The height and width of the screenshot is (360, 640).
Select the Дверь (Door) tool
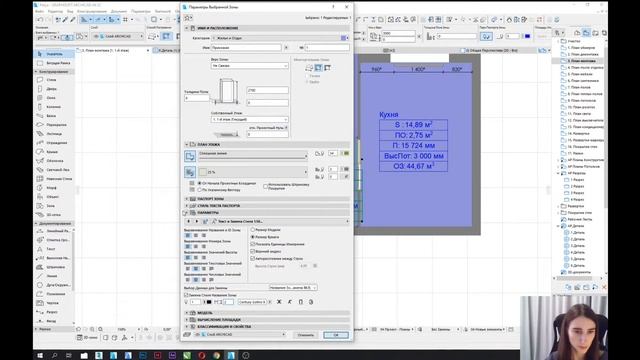tap(54, 89)
